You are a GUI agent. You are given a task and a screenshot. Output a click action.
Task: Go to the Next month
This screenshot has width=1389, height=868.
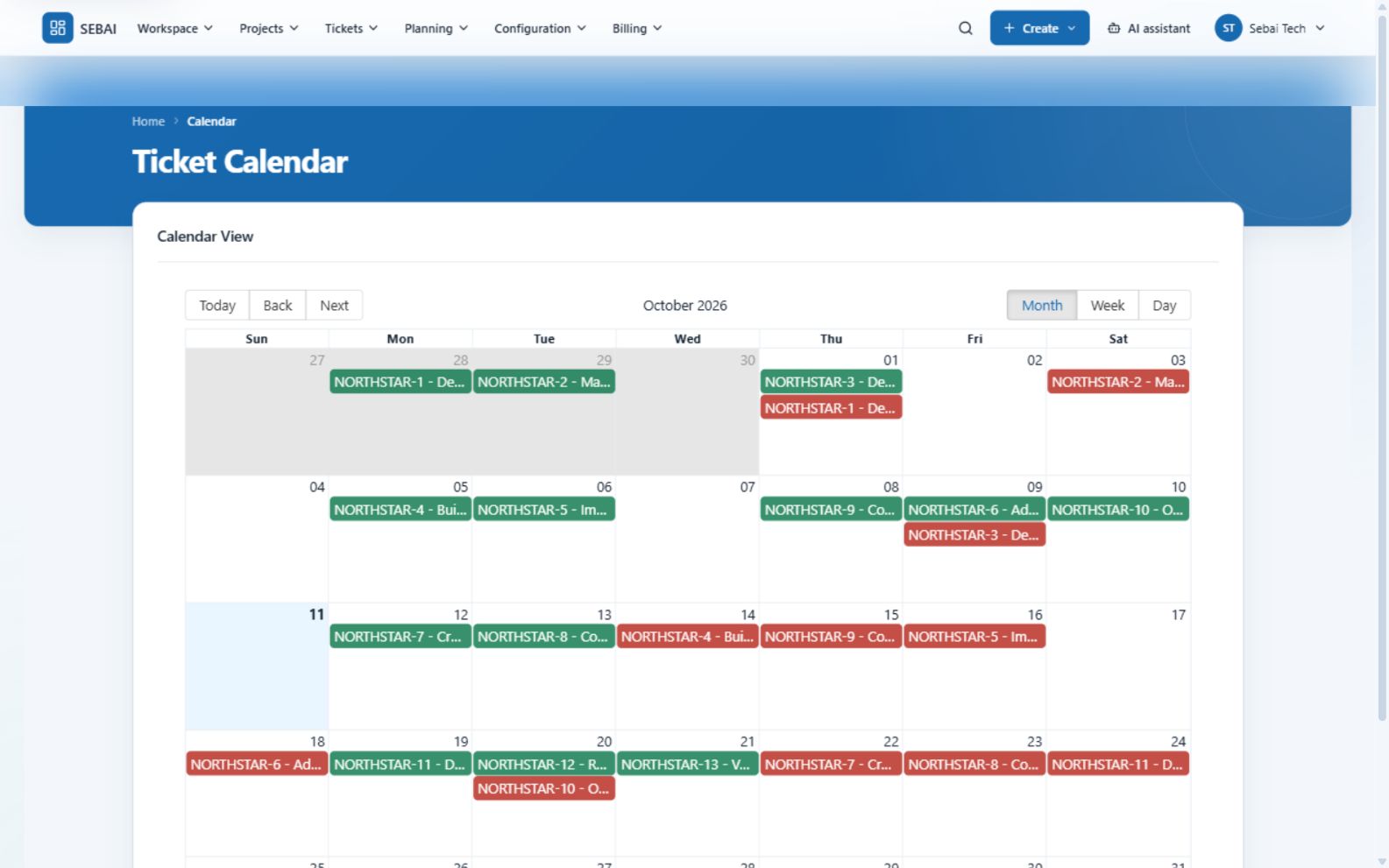coord(334,305)
